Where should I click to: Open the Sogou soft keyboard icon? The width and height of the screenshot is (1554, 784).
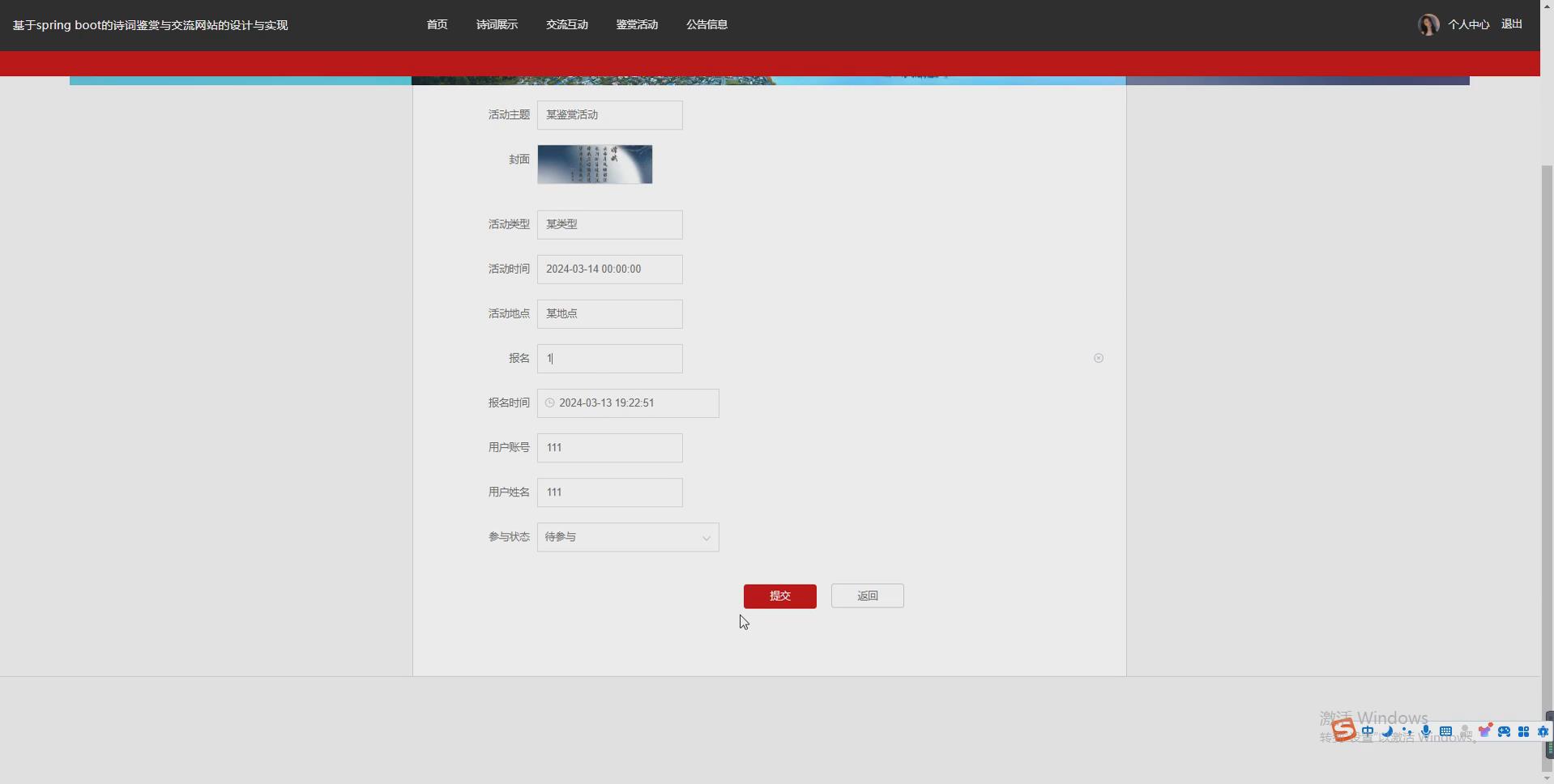coord(1445,731)
